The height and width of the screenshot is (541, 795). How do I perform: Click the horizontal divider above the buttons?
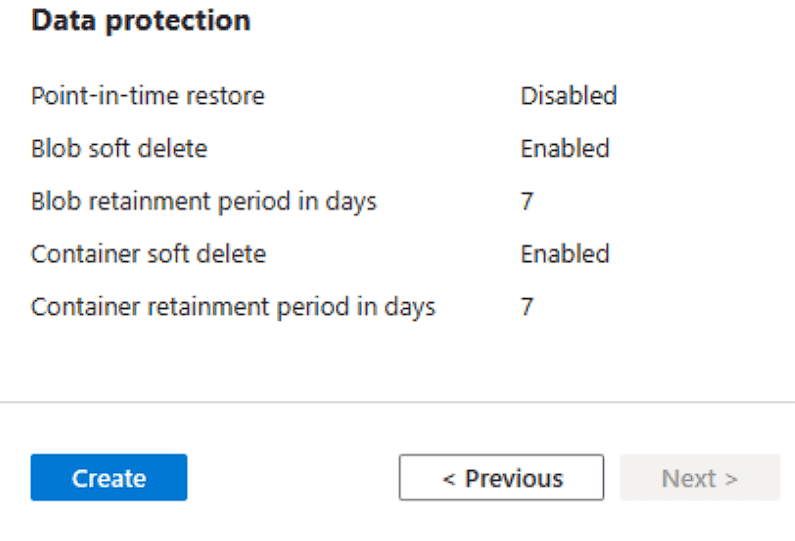click(397, 403)
